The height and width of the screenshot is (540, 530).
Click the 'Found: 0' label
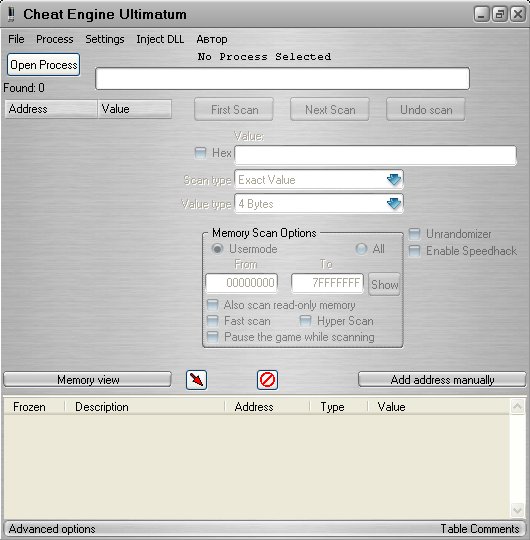(24, 88)
